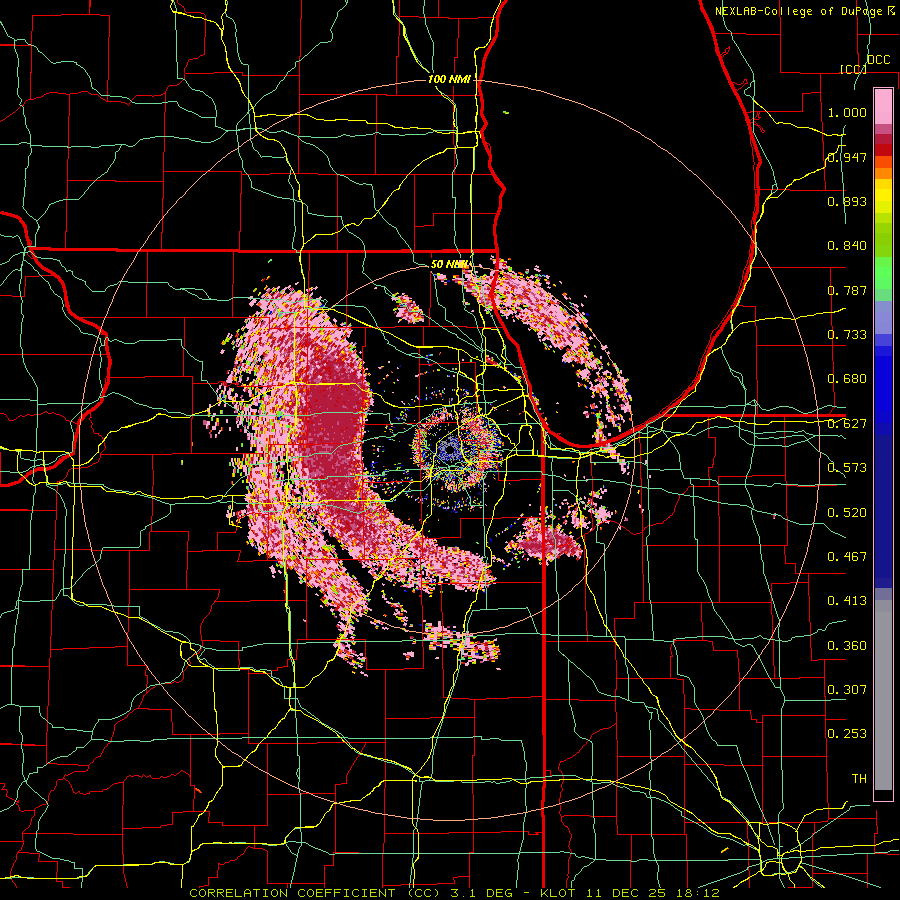The width and height of the screenshot is (900, 900).
Task: Select the 0.787 scale value
Action: tap(847, 290)
